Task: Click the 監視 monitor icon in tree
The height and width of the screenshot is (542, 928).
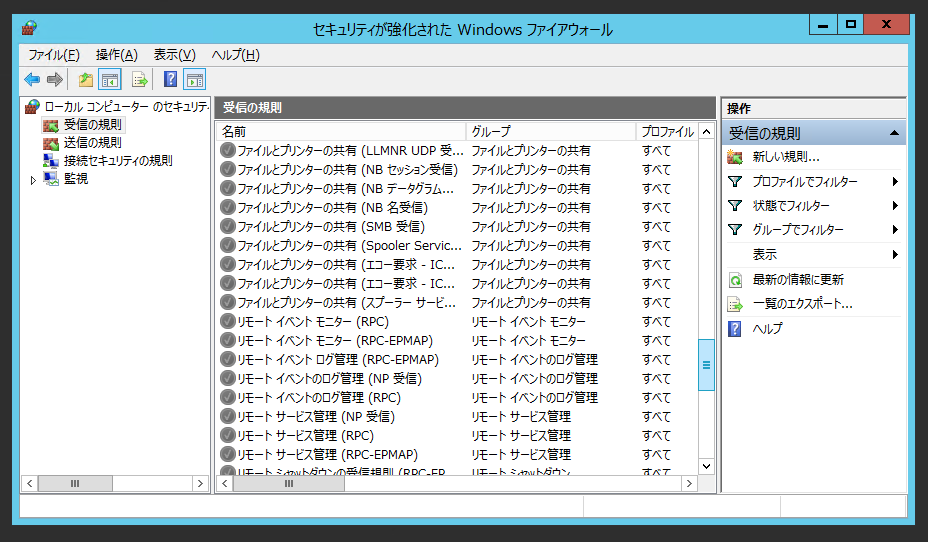Action: coord(51,178)
